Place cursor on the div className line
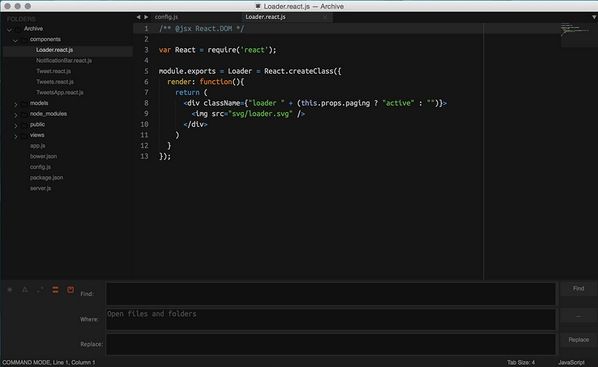This screenshot has width=598, height=367. click(315, 103)
